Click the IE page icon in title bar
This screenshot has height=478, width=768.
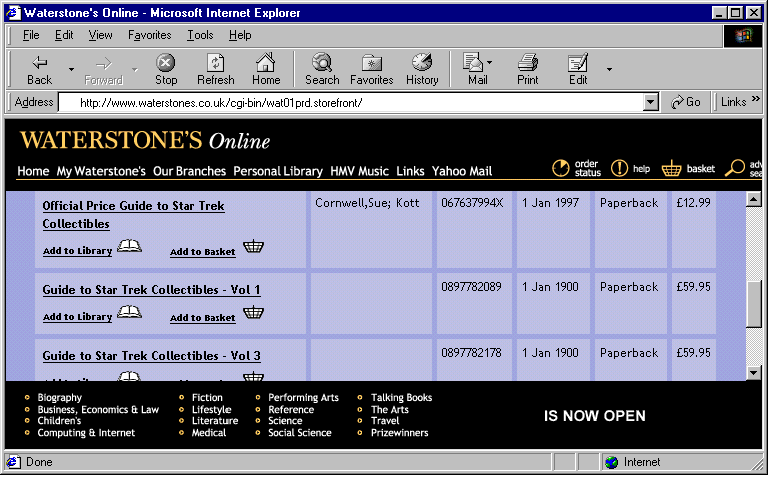(13, 13)
